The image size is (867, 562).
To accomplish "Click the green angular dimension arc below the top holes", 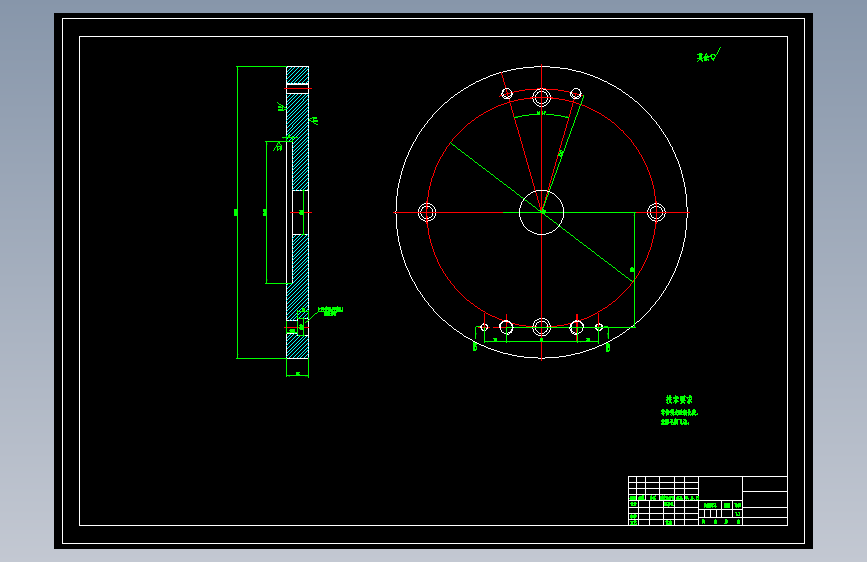I will 541,116.
